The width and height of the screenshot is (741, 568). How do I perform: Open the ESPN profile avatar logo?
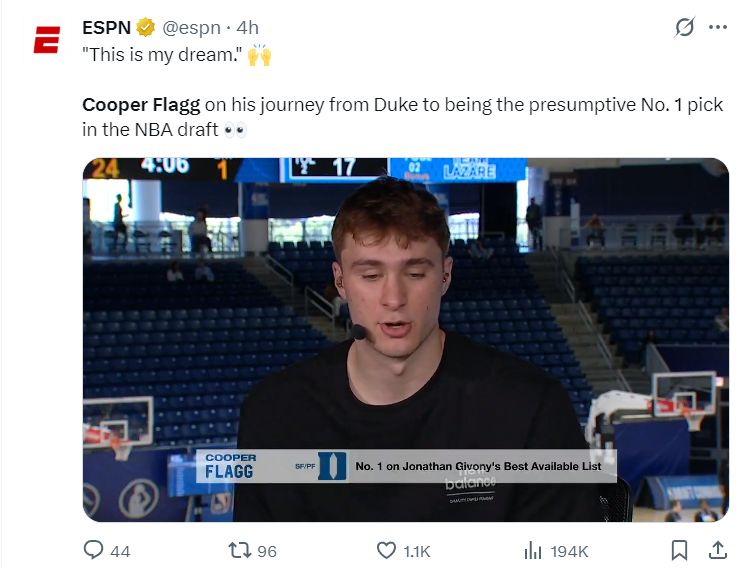(46, 44)
